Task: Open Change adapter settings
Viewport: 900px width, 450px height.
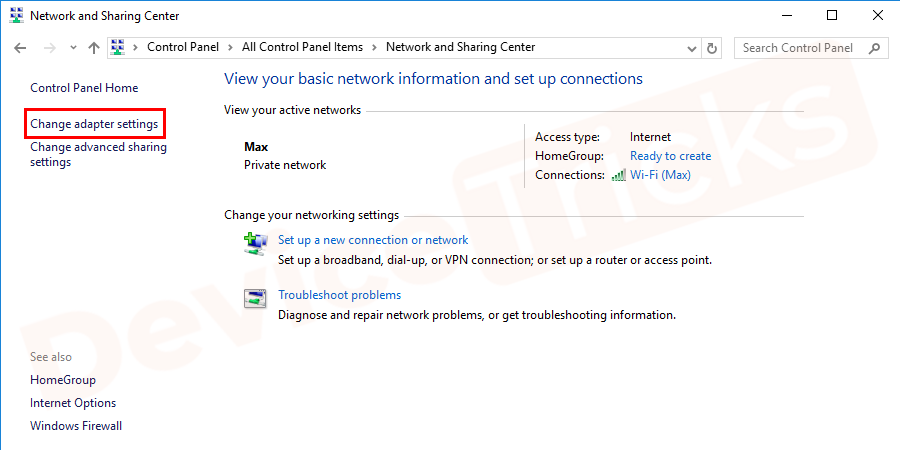Action: 94,124
